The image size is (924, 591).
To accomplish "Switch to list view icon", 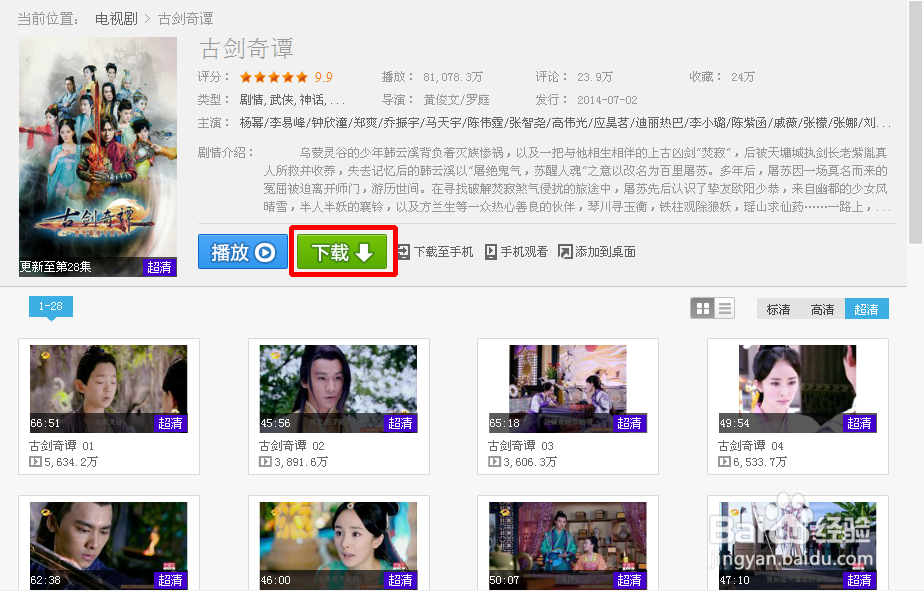I will (x=724, y=308).
